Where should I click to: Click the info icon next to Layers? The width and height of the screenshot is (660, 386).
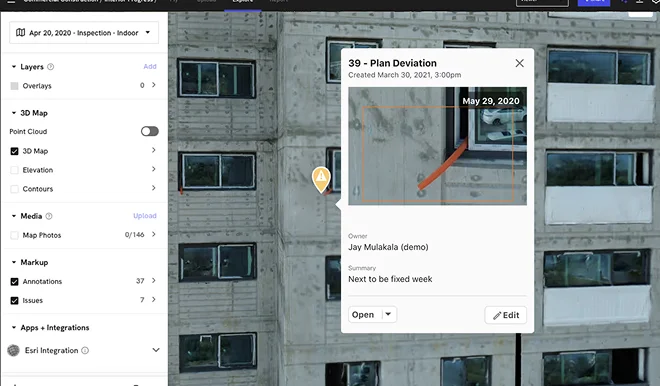pos(51,67)
